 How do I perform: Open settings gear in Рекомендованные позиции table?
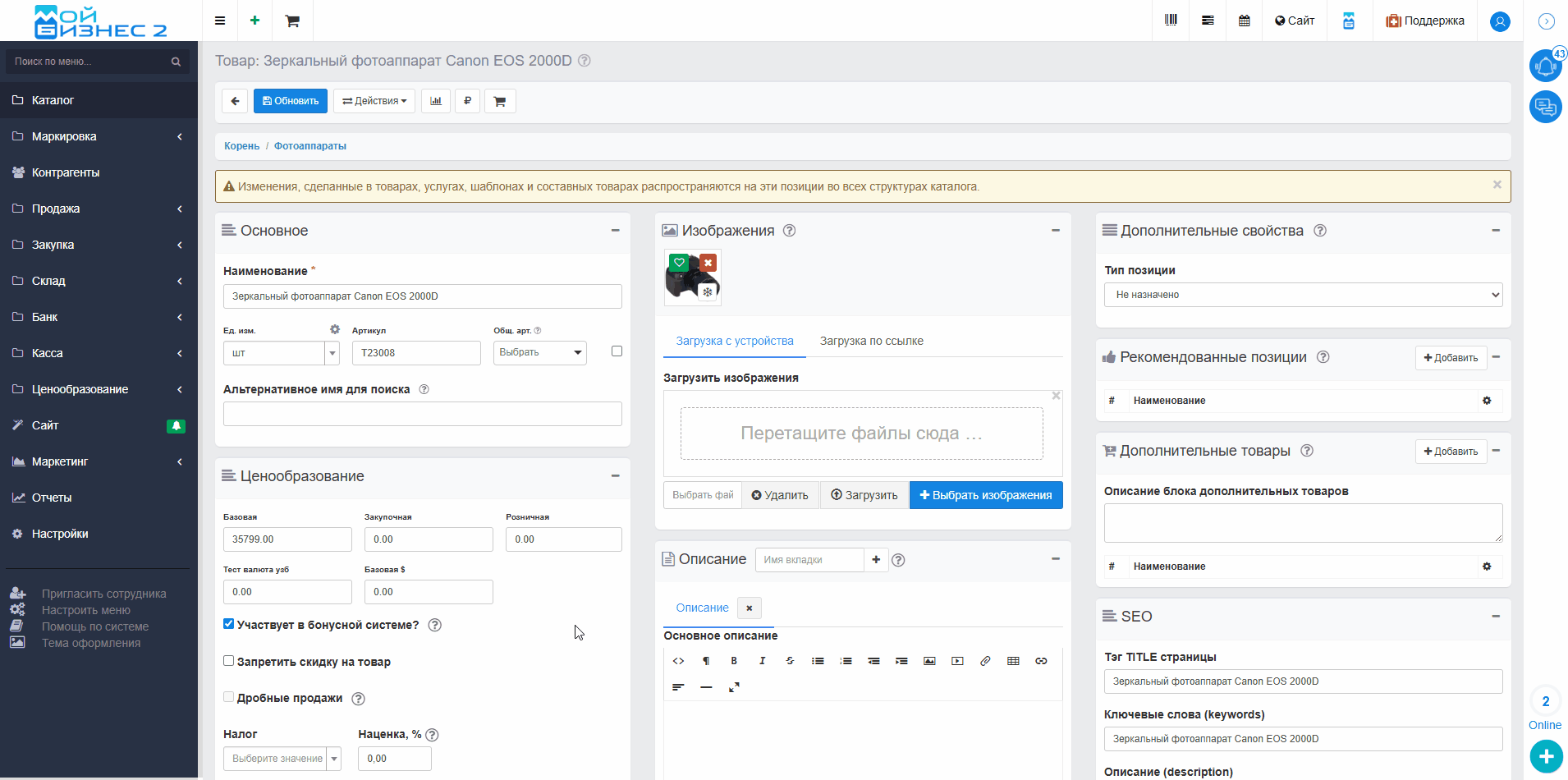(1487, 401)
